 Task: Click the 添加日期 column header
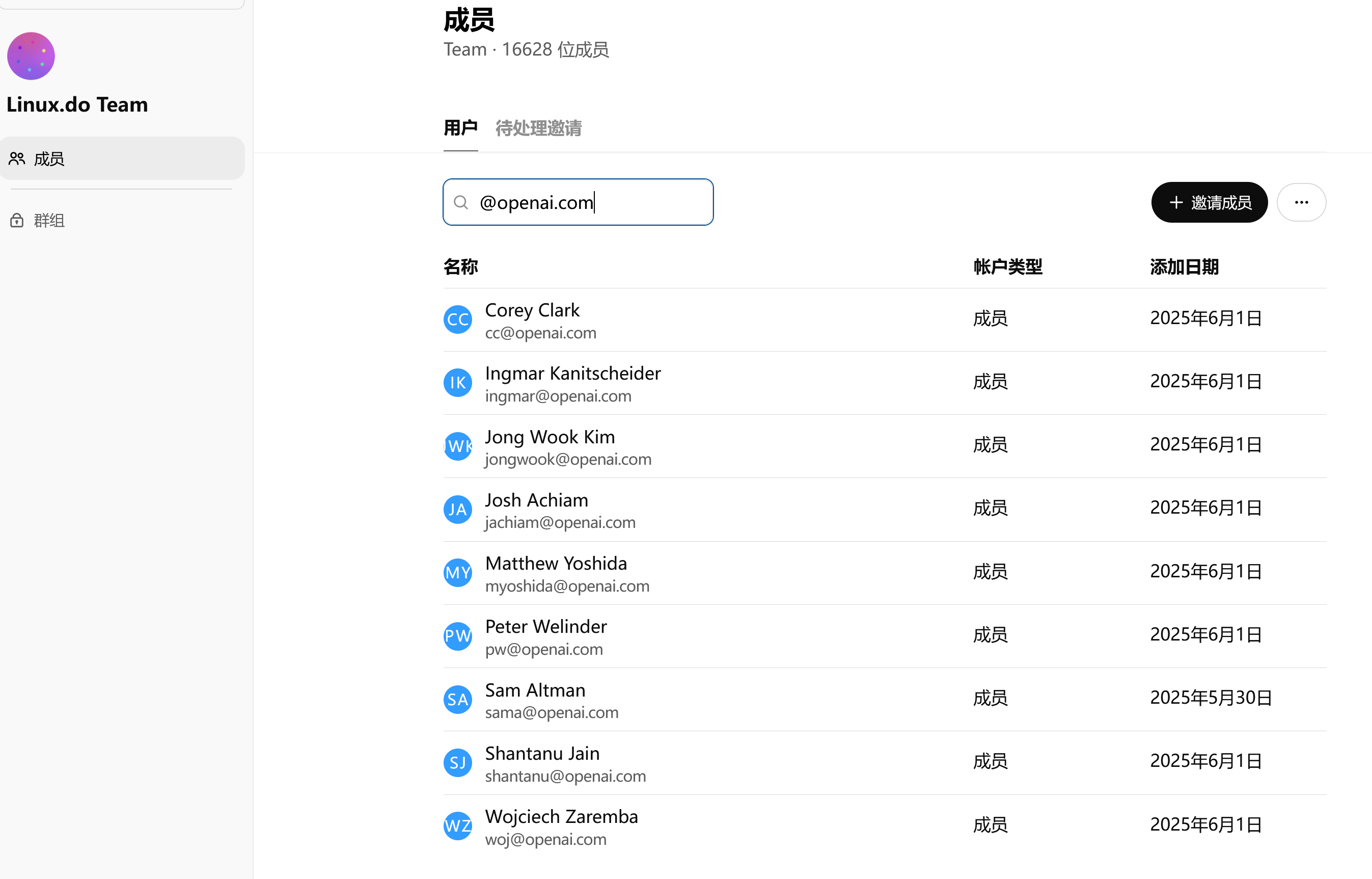tap(1184, 267)
